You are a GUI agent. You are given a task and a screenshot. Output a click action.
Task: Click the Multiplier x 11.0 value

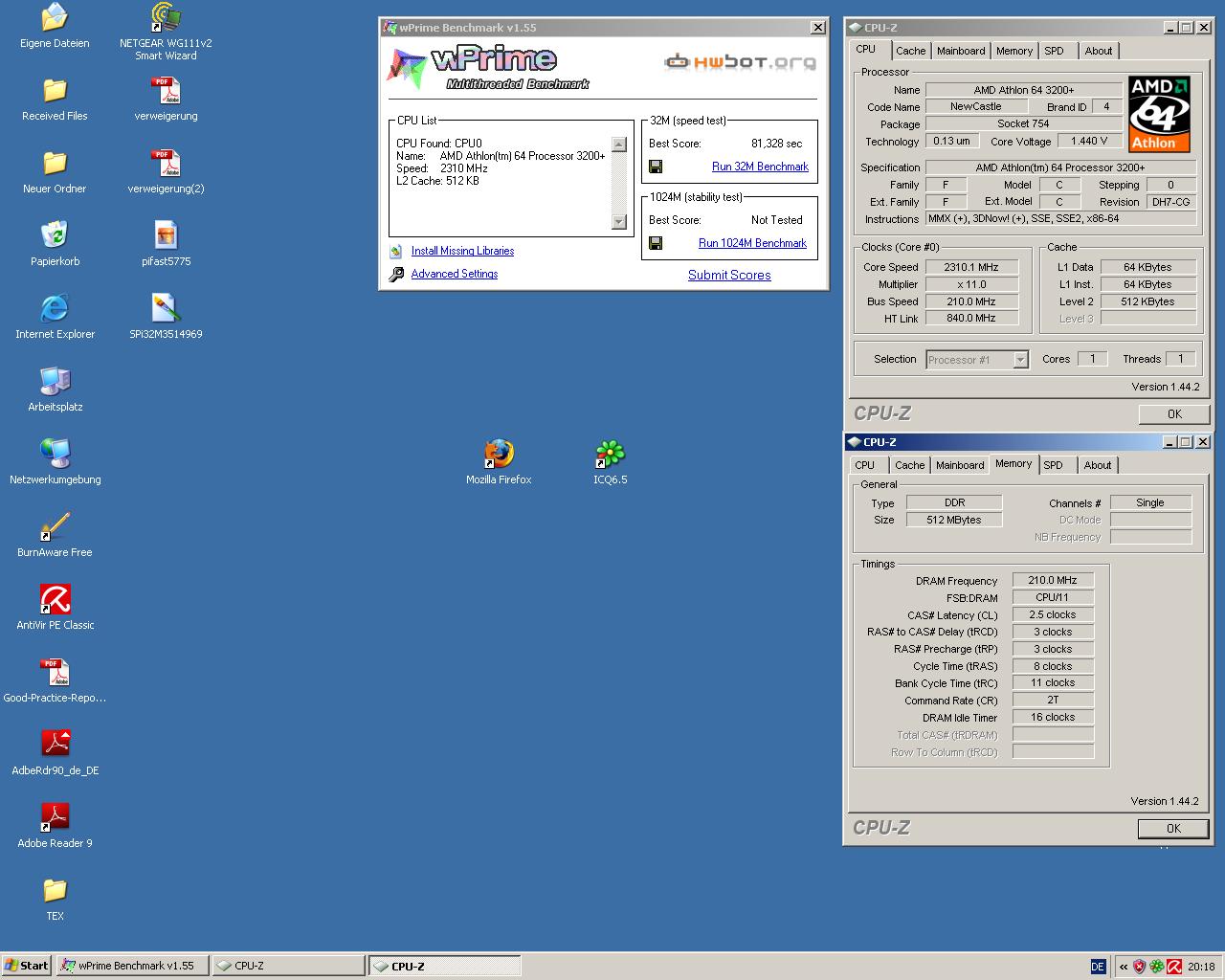(x=970, y=284)
